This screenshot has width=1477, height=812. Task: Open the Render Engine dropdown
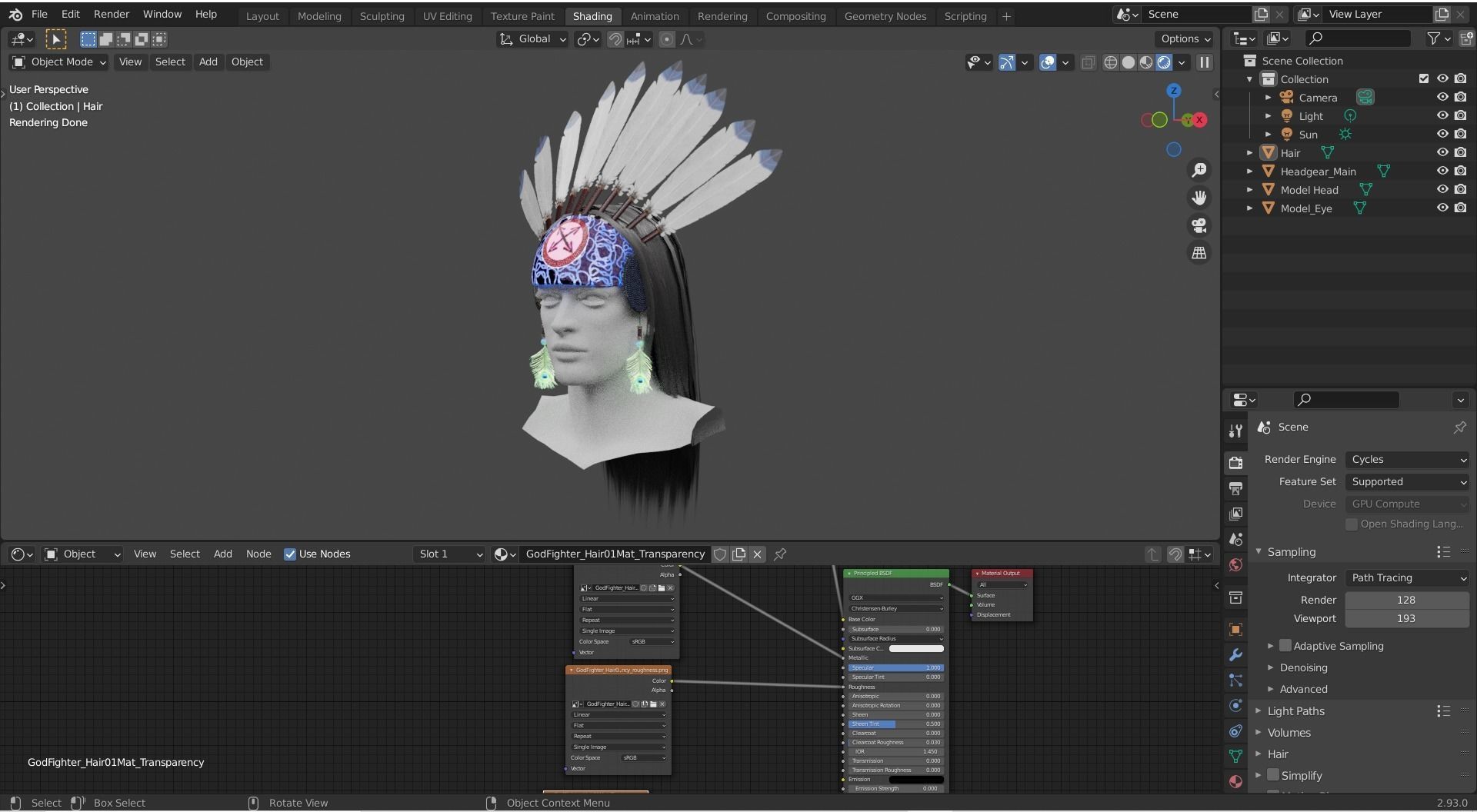tap(1407, 460)
